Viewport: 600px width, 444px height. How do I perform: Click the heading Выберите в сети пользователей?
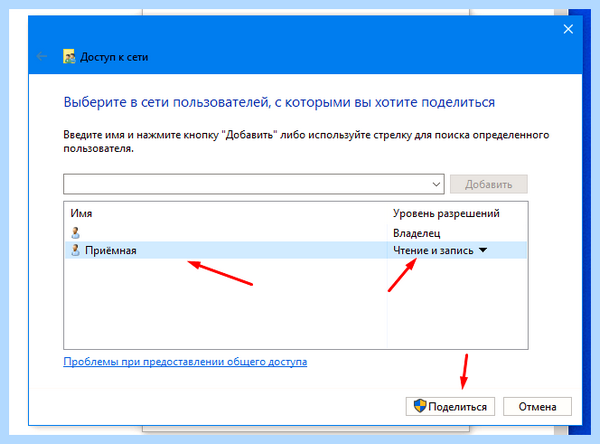coord(279,103)
